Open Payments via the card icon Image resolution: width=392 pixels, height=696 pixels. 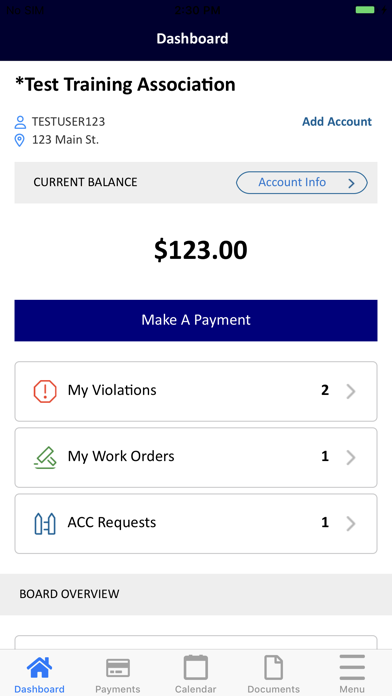[x=118, y=668]
